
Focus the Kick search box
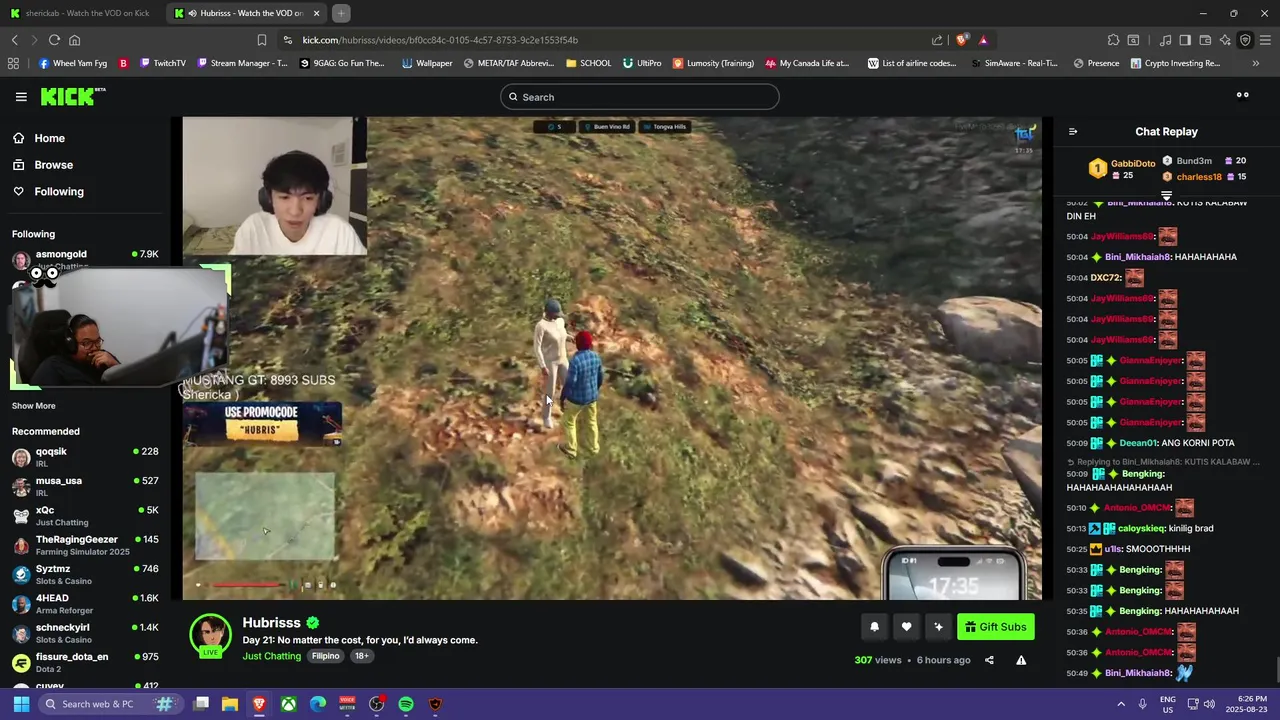tap(640, 97)
